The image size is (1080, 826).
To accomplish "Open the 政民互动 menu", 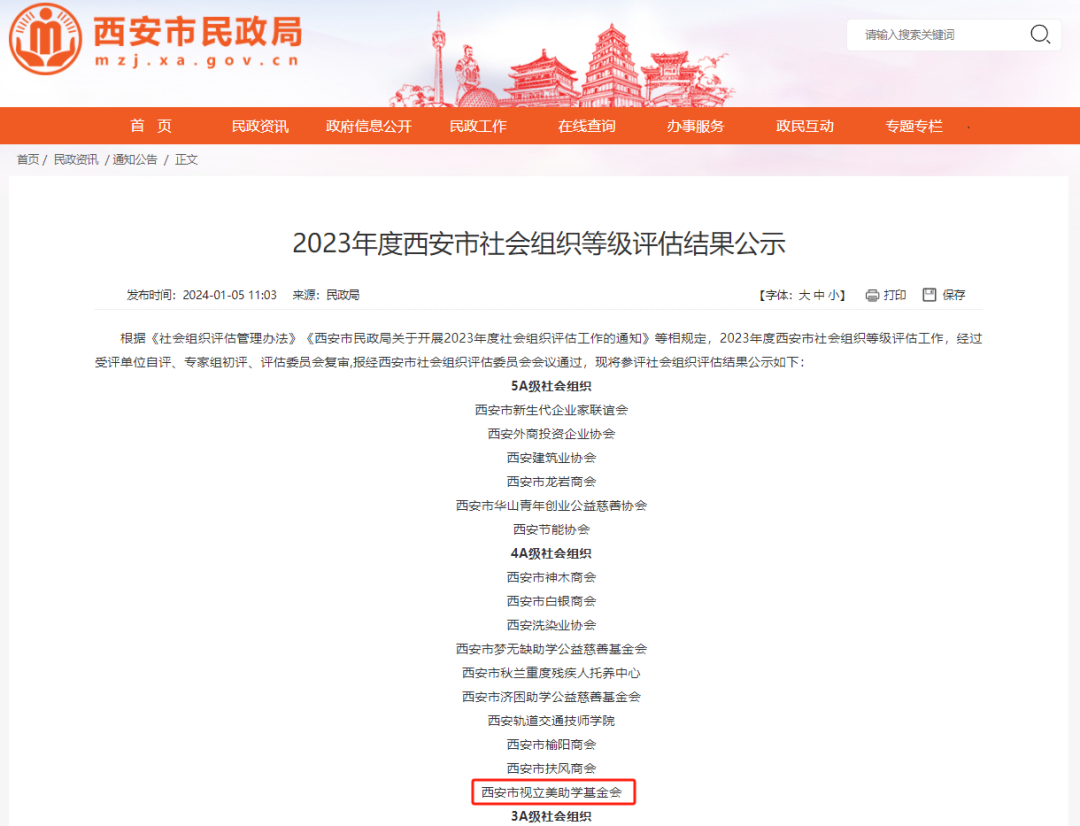I will [x=804, y=126].
